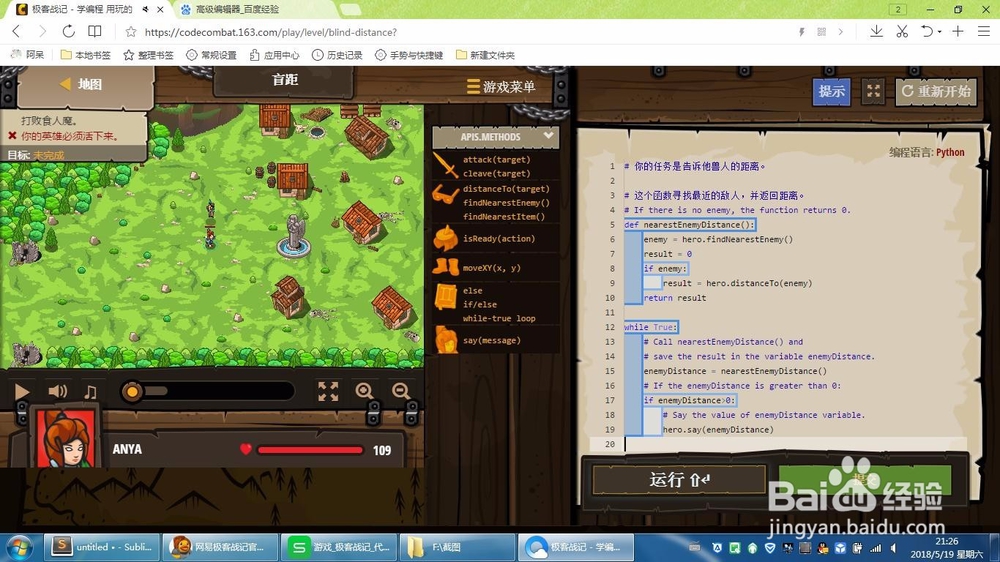1000x562 pixels.
Task: Click while-true loop entry
Action: [x=499, y=318]
